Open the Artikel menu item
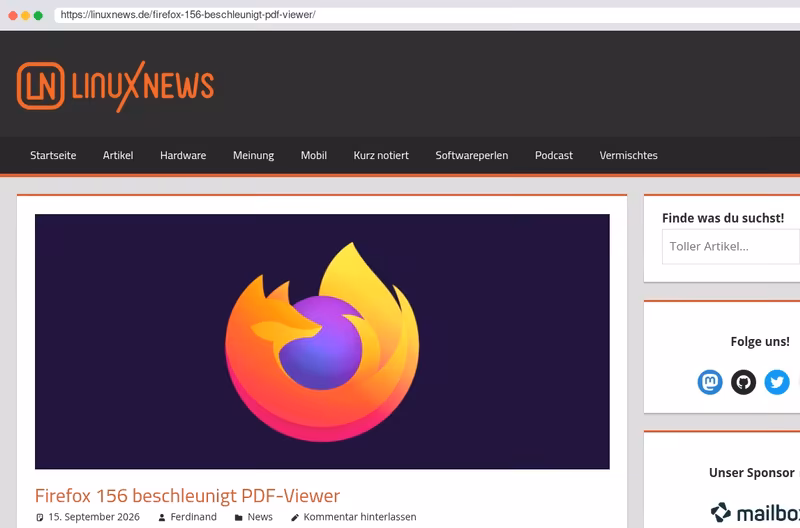Image resolution: width=800 pixels, height=528 pixels. click(118, 155)
